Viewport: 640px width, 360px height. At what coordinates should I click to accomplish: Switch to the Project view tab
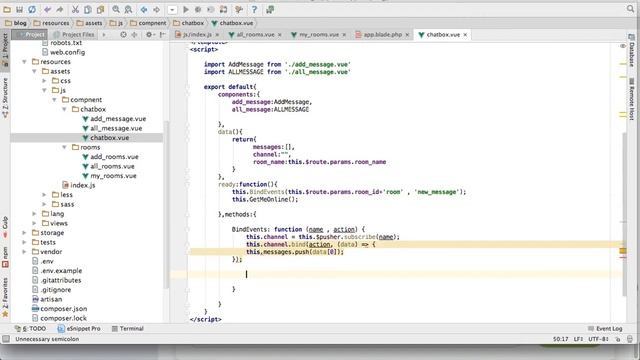pos(30,35)
